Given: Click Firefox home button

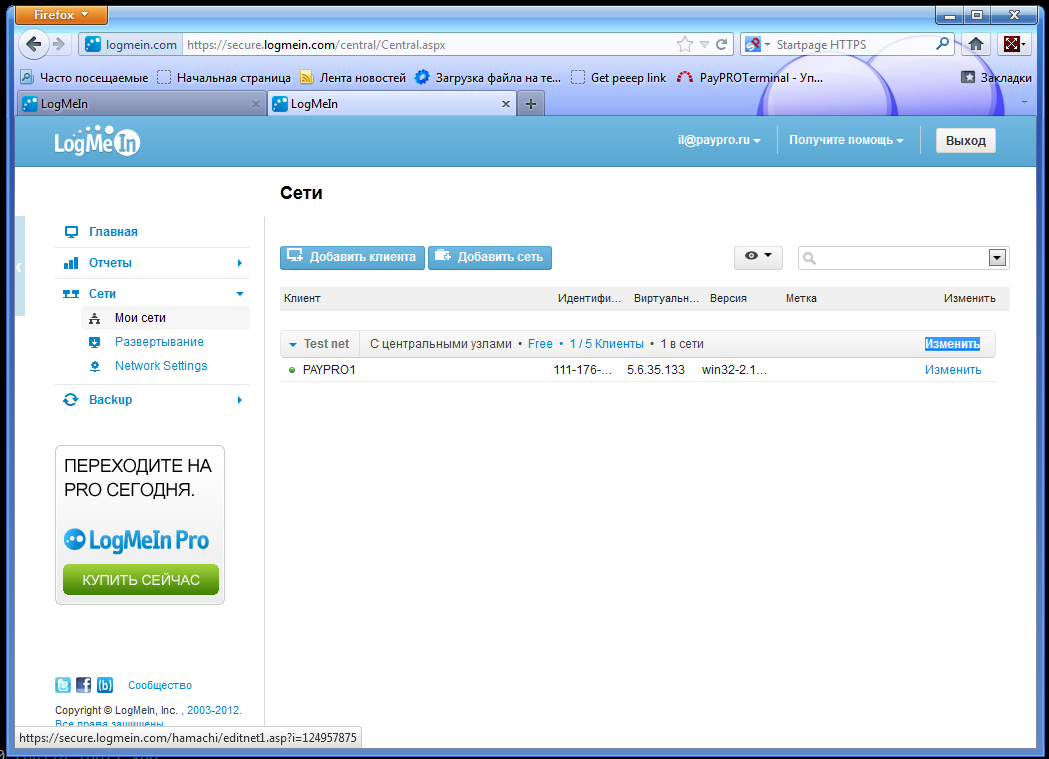Looking at the screenshot, I should tap(976, 44).
